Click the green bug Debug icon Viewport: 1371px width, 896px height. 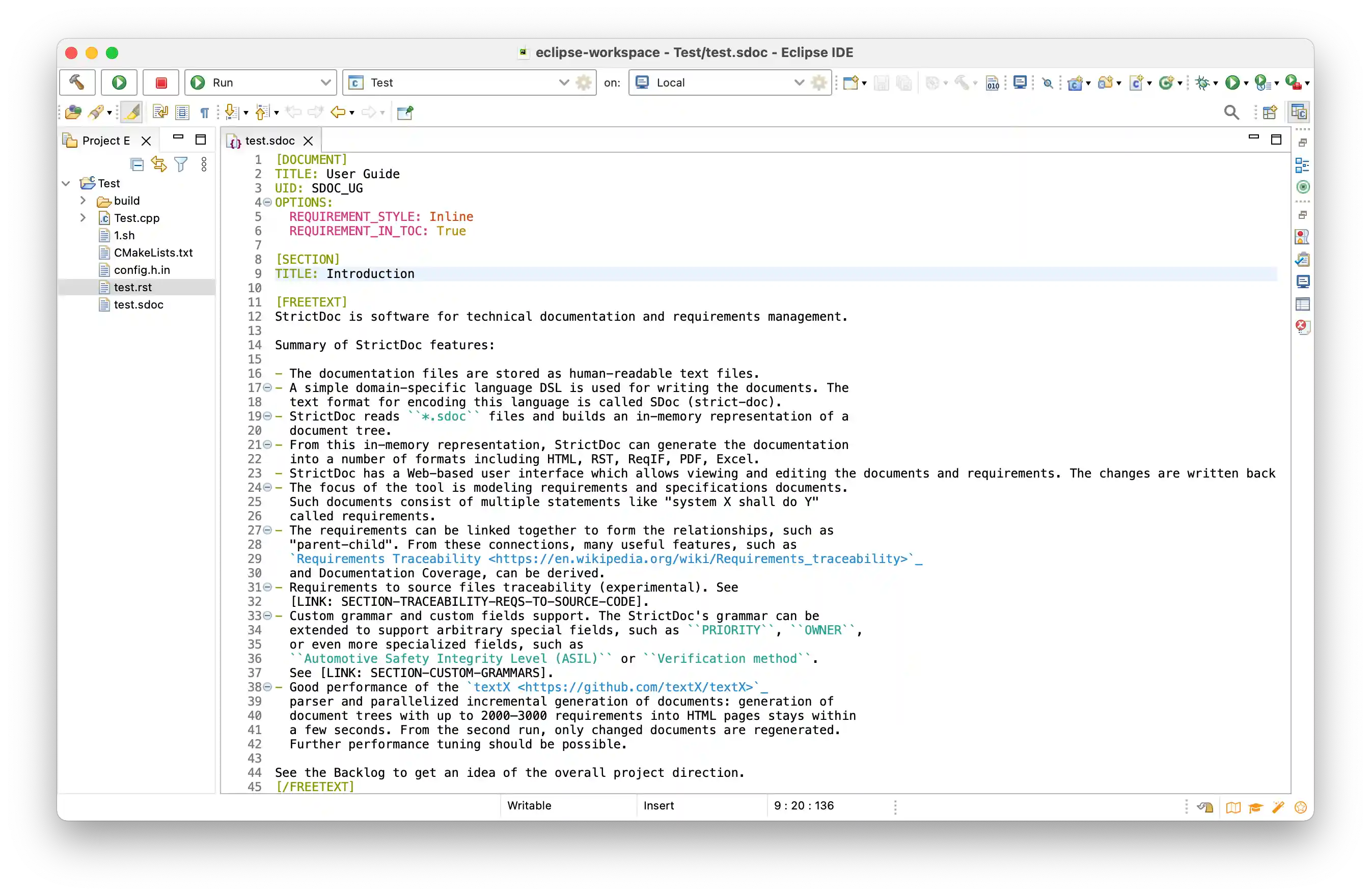click(1201, 83)
